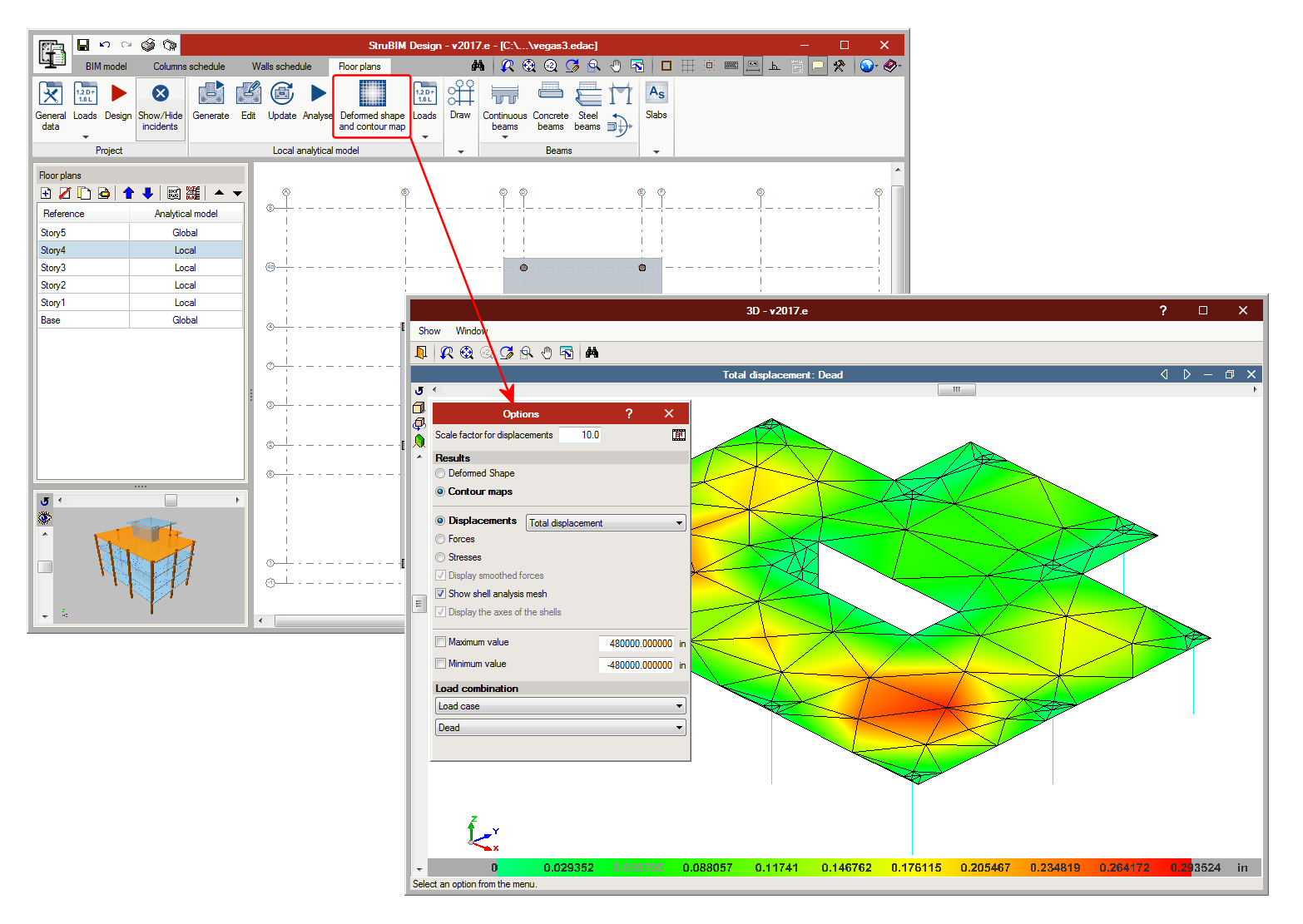Switch to the Columns schedule tab
The image size is (1303, 924).
(189, 67)
